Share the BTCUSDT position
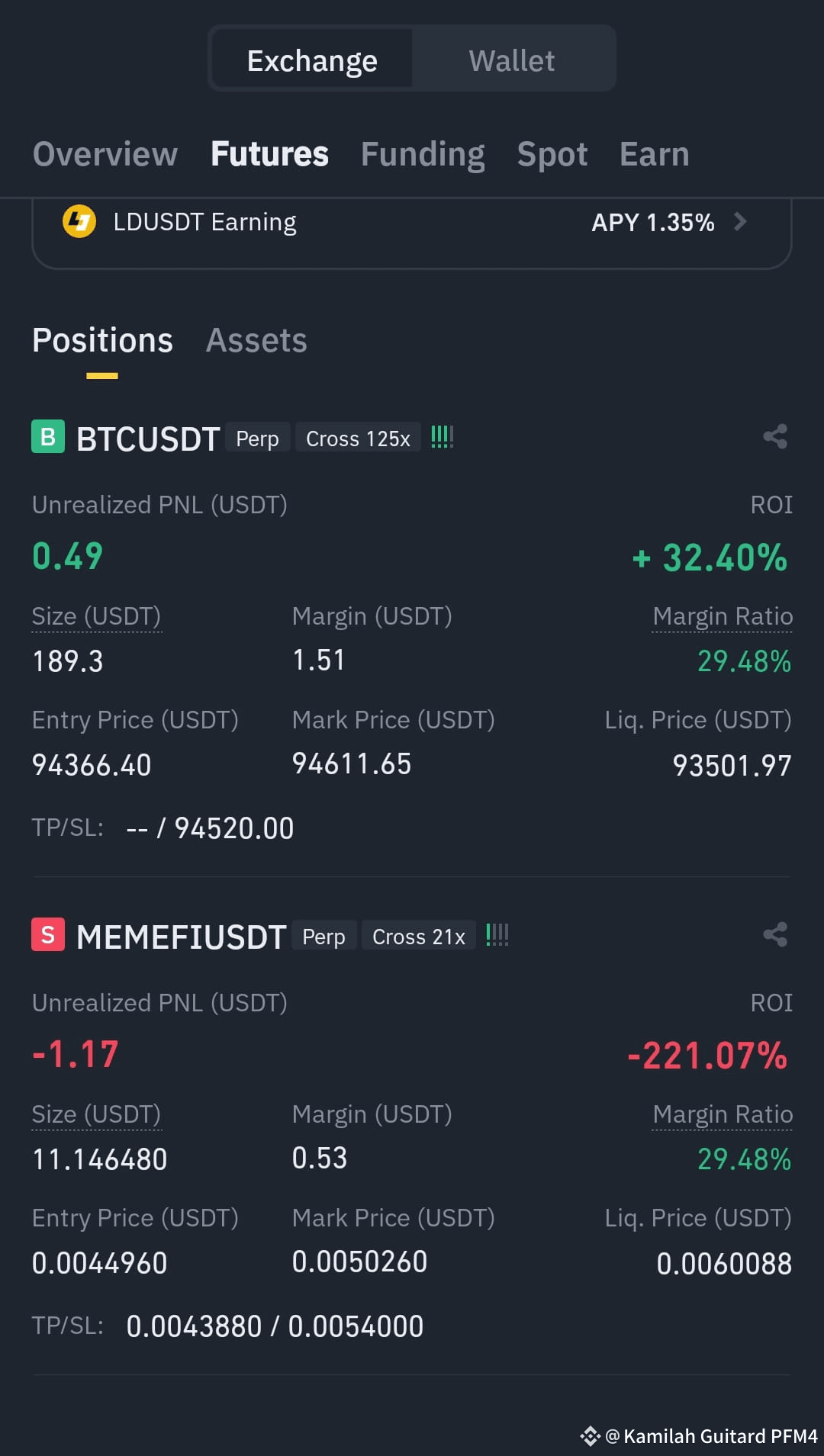The width and height of the screenshot is (824, 1456). 775,436
